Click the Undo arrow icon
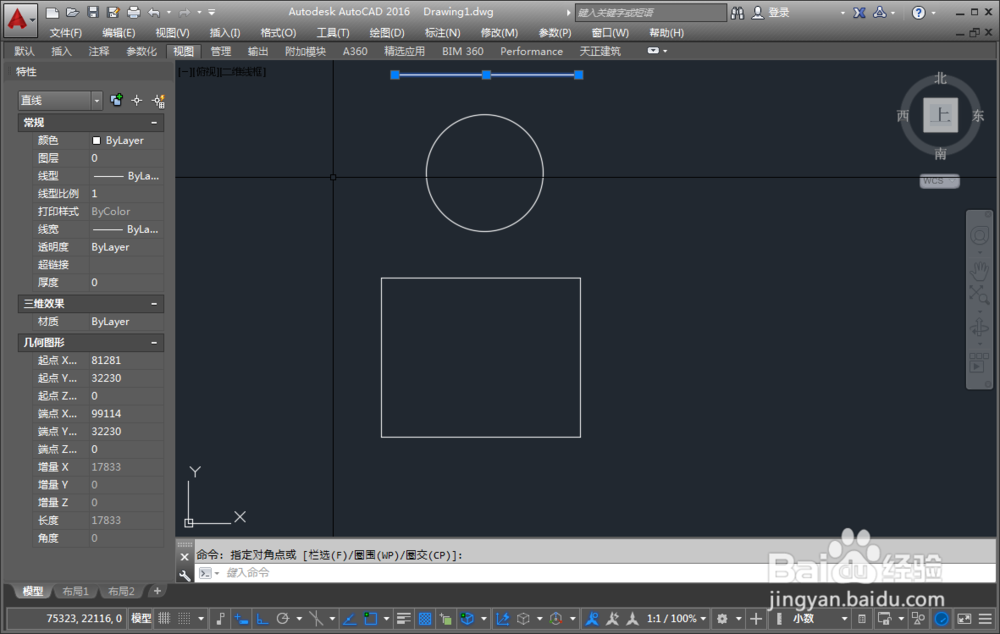 point(154,12)
